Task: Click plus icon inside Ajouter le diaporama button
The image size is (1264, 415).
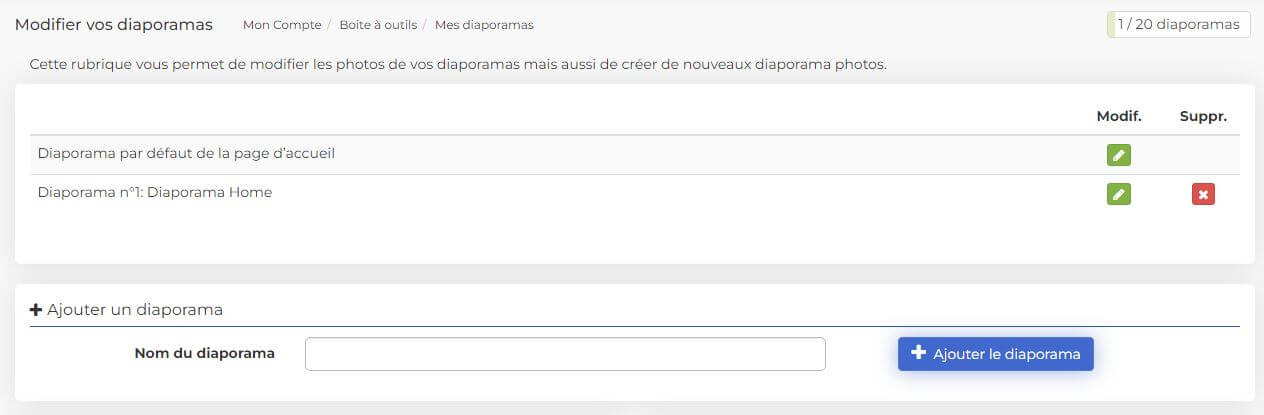Action: tap(919, 353)
